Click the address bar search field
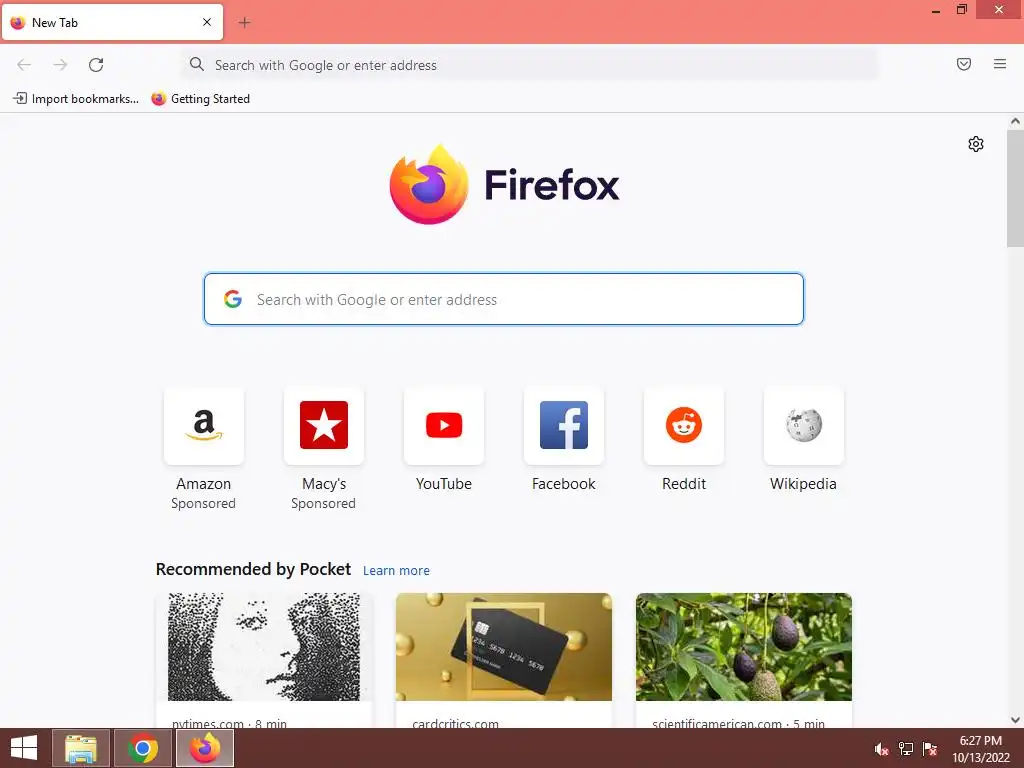The height and width of the screenshot is (768, 1024). [529, 65]
